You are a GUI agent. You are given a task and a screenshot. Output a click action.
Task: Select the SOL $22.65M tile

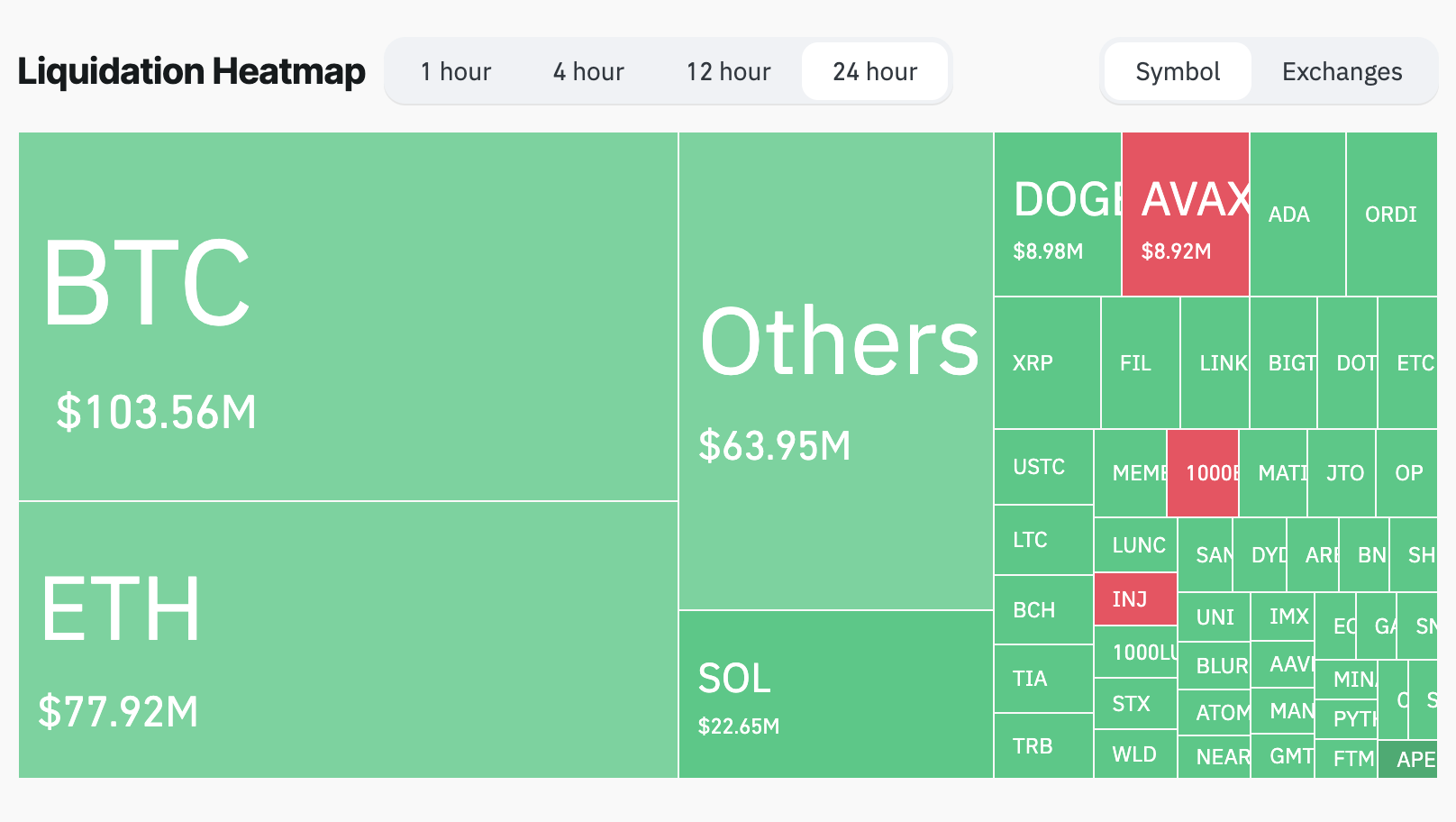836,694
